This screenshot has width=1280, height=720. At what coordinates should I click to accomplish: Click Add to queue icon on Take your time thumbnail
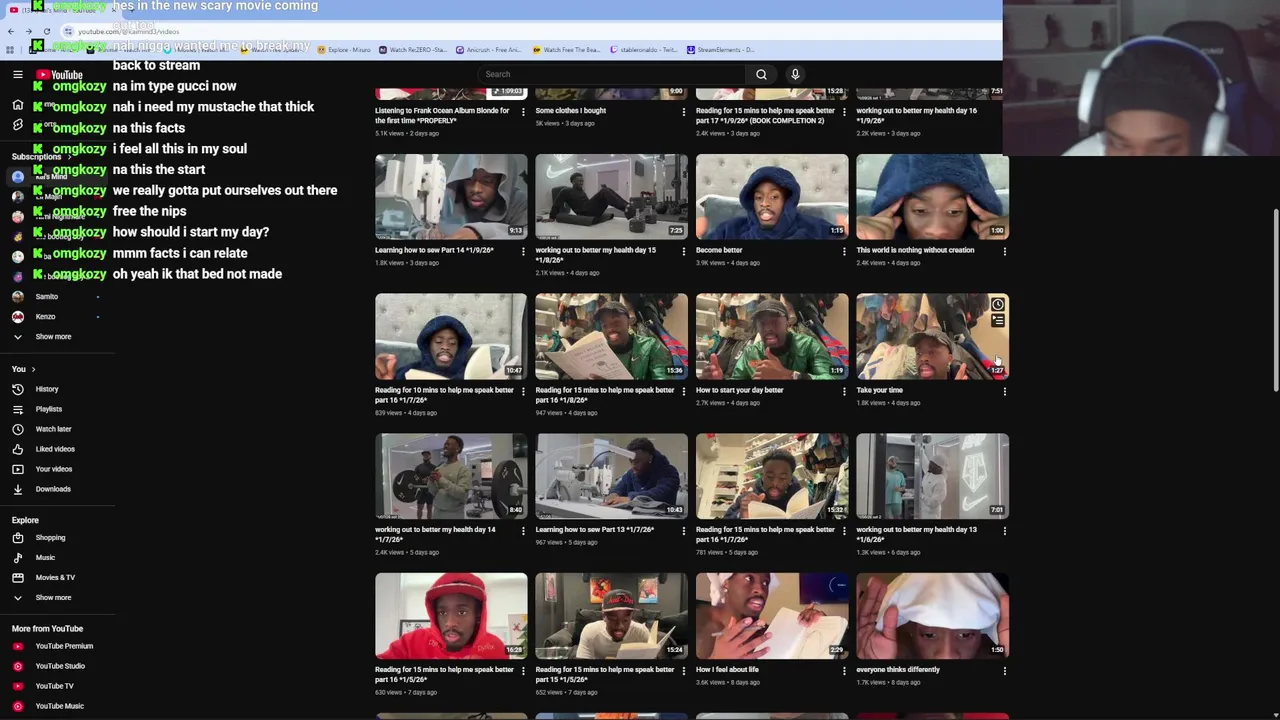(x=997, y=321)
